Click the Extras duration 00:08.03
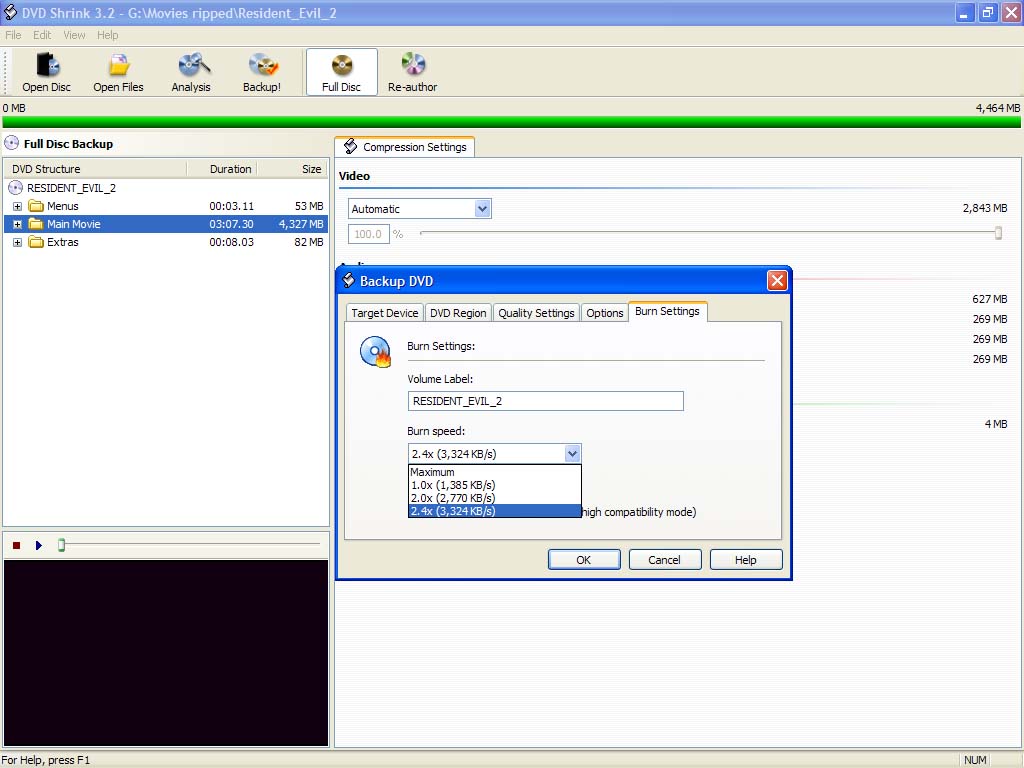1024x768 pixels. point(231,242)
